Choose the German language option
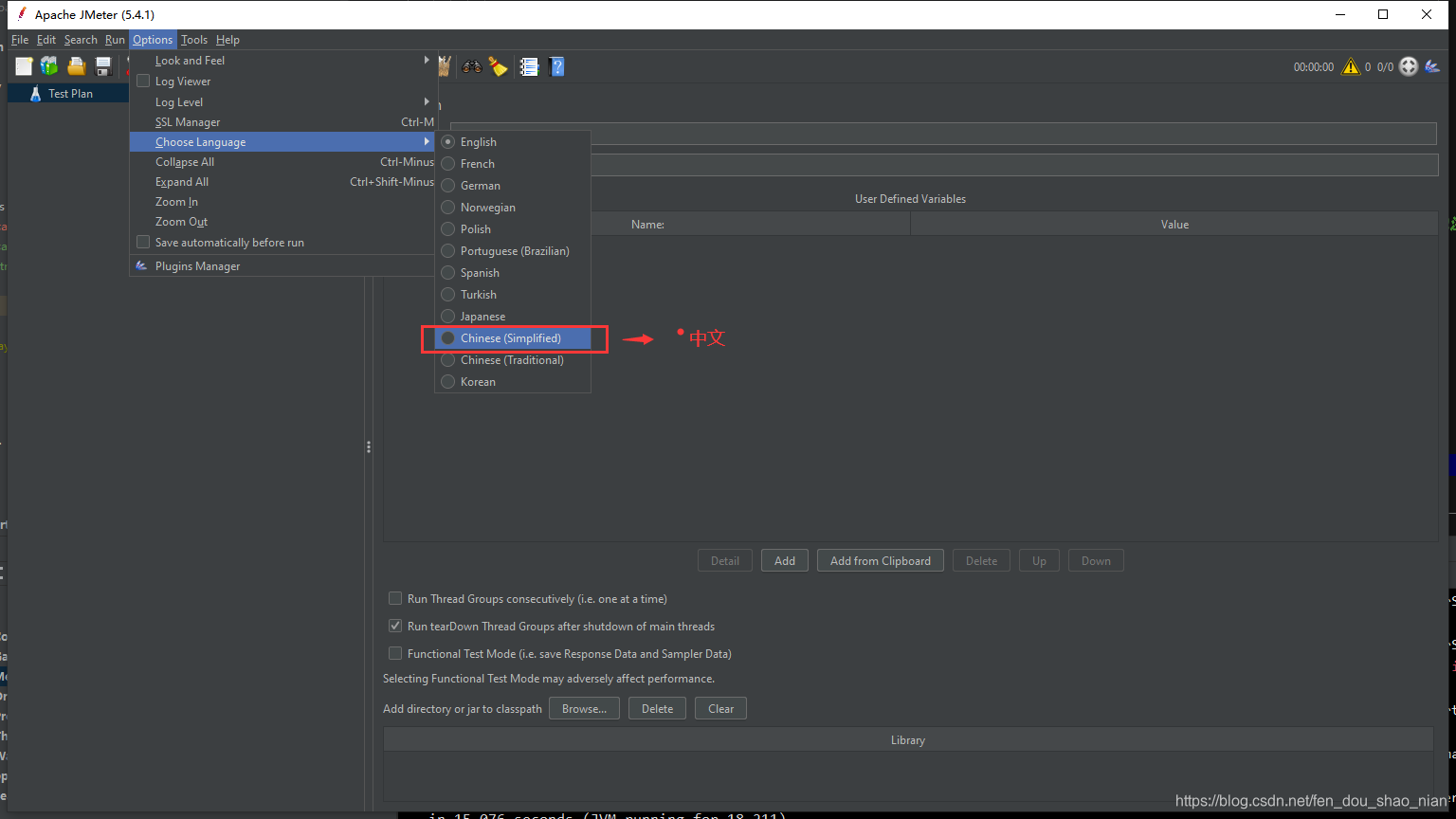This screenshot has width=1456, height=819. pos(513,186)
